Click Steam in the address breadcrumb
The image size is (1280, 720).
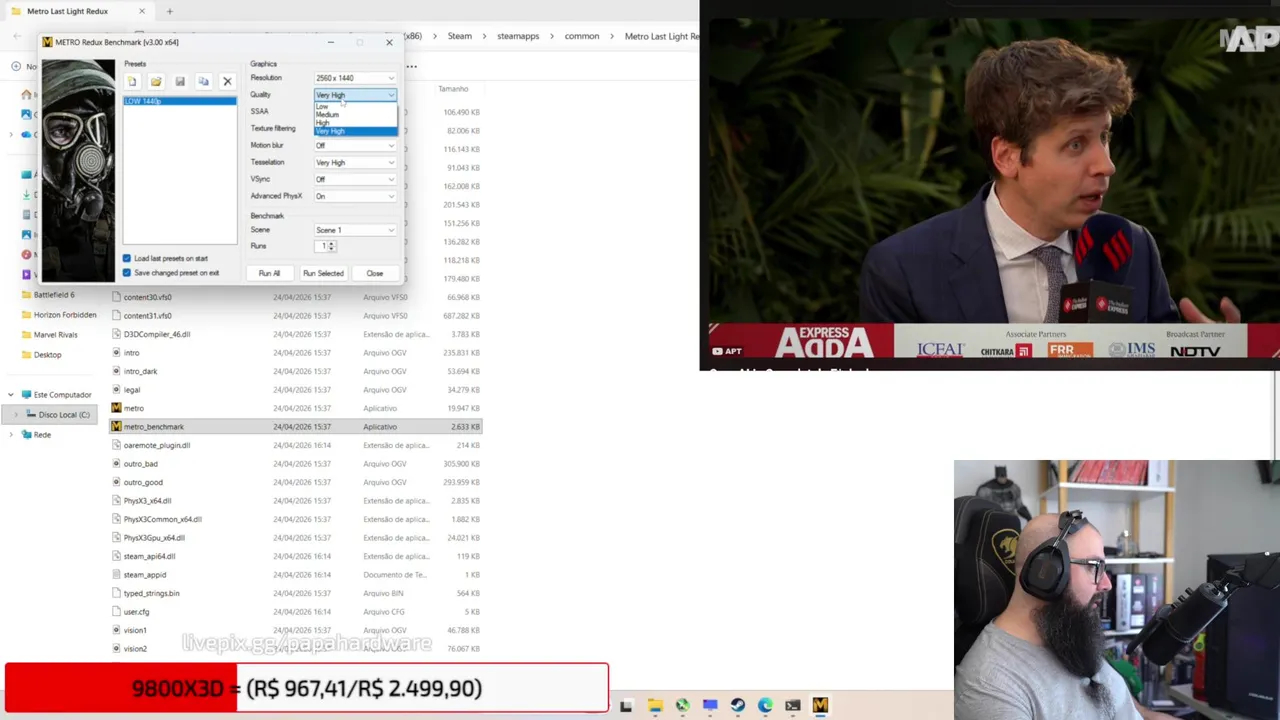[460, 36]
